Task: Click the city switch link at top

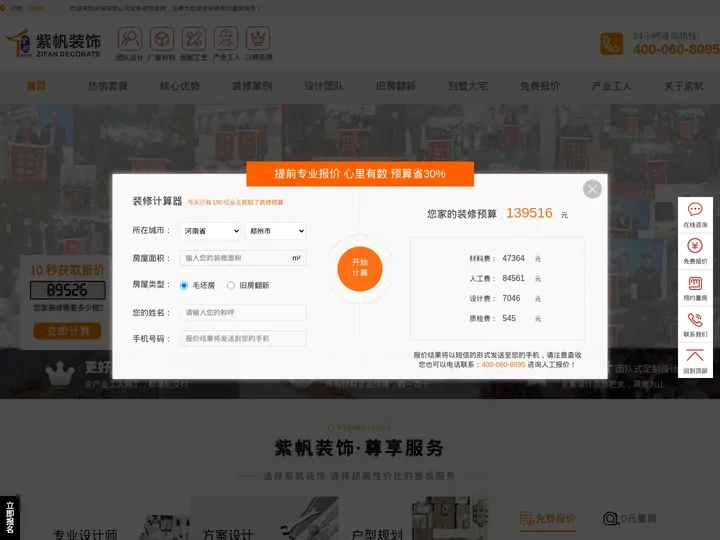Action: click(x=37, y=8)
